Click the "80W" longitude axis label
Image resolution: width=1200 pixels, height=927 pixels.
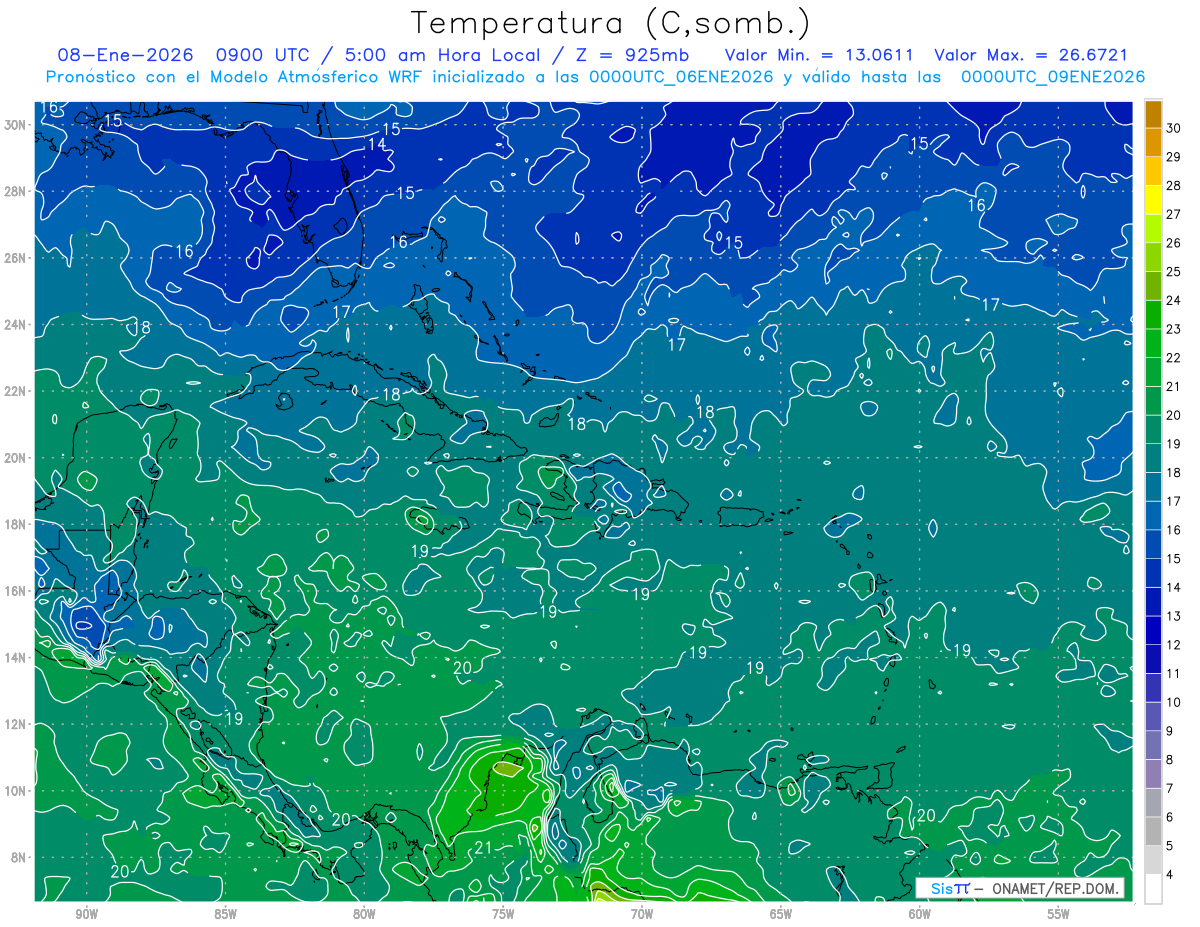click(364, 914)
